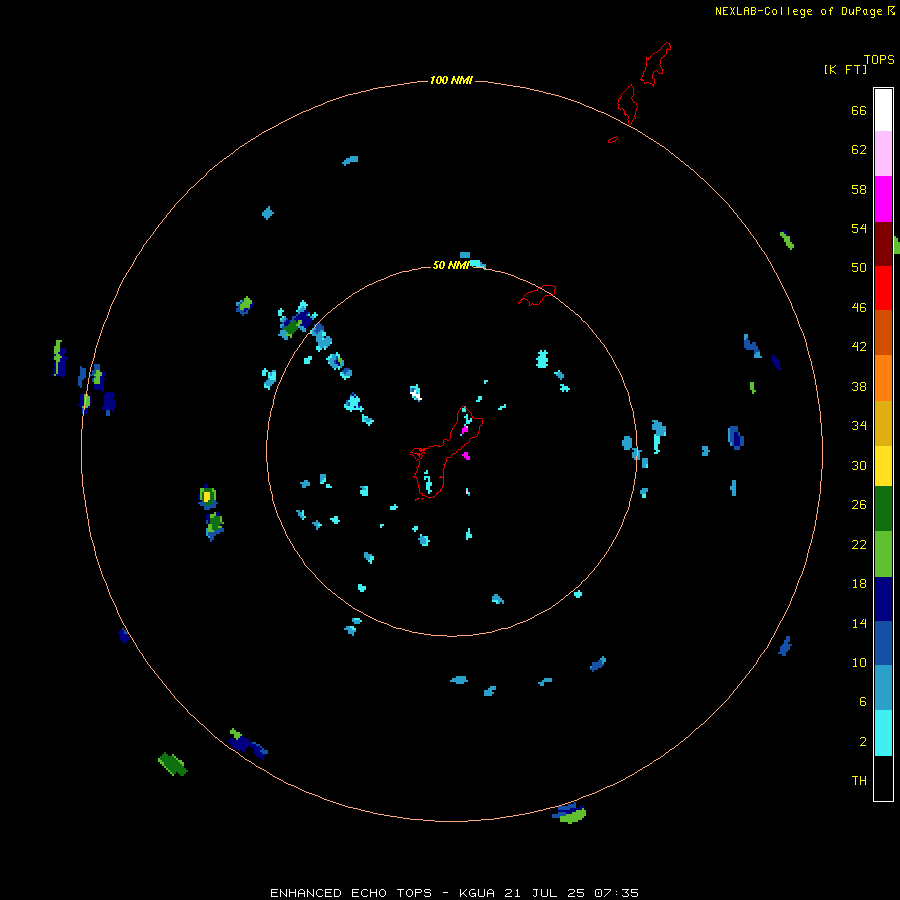Click the white-tipped echo northwest of Guam
Viewport: 900px width, 900px height.
pos(416,393)
